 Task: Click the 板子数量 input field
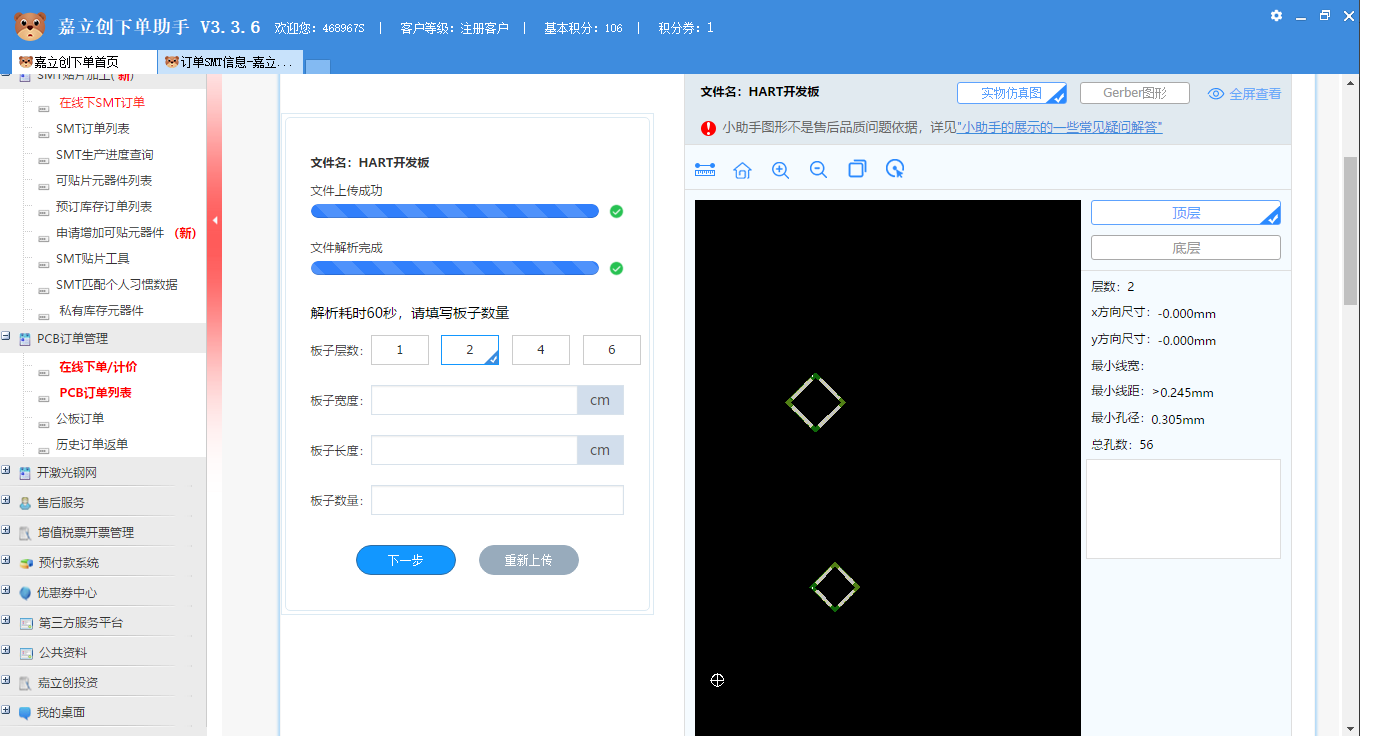pyautogui.click(x=497, y=500)
